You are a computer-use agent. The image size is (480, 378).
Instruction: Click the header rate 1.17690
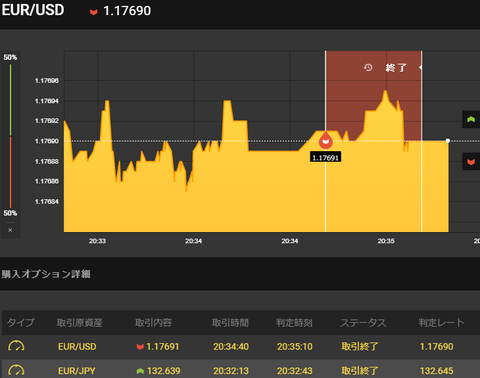click(x=127, y=11)
